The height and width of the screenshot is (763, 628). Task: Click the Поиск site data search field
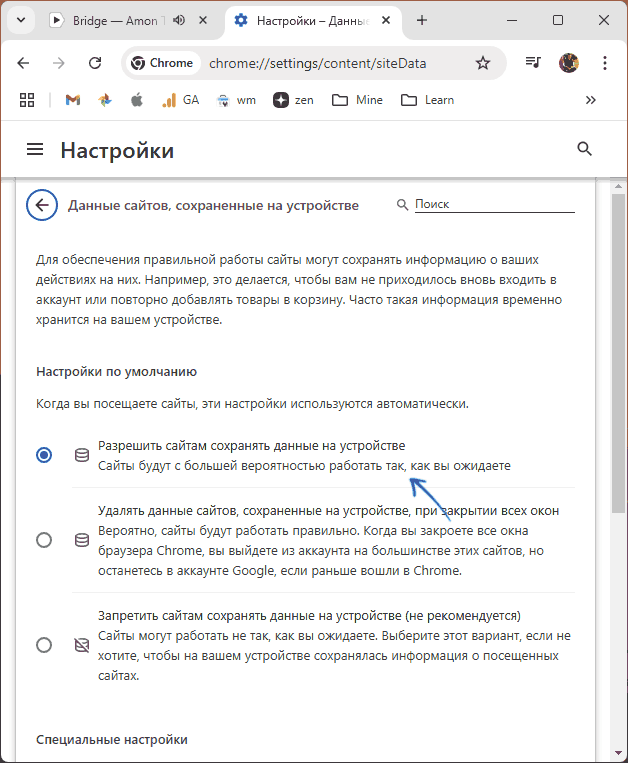494,204
